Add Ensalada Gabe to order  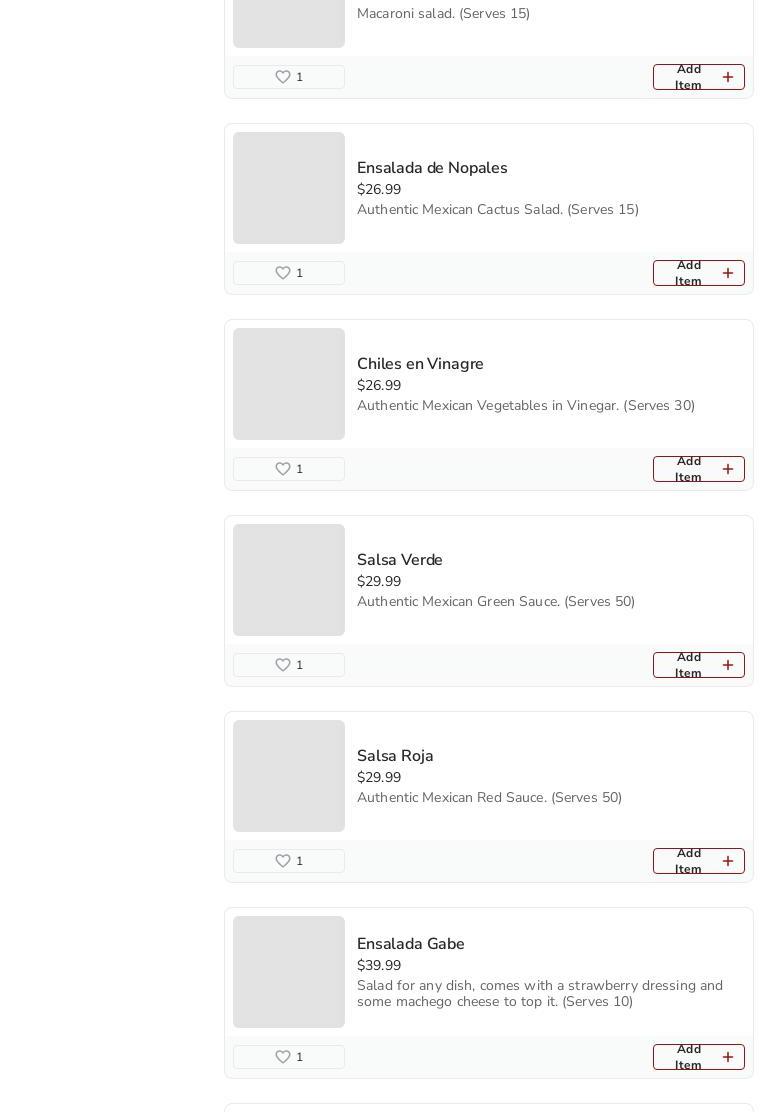point(698,1057)
